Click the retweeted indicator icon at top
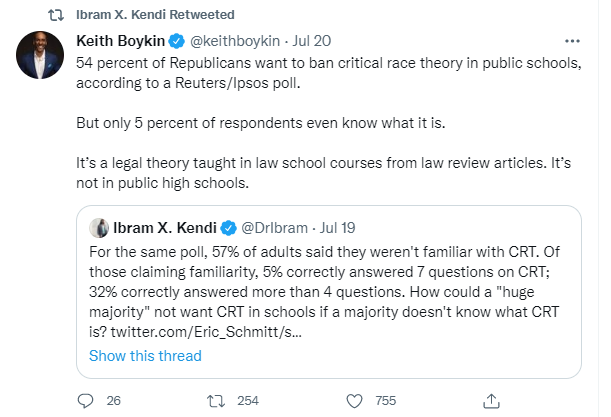Image resolution: width=611 pixels, height=417 pixels. [57, 15]
